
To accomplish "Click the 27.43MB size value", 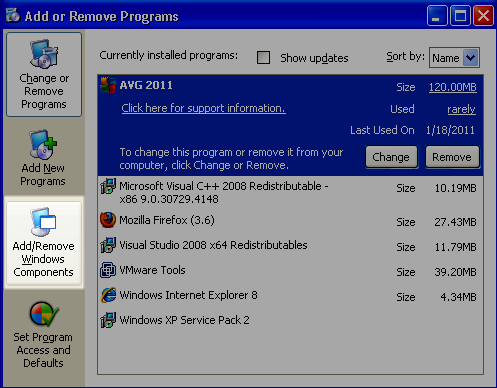I will [x=455, y=222].
